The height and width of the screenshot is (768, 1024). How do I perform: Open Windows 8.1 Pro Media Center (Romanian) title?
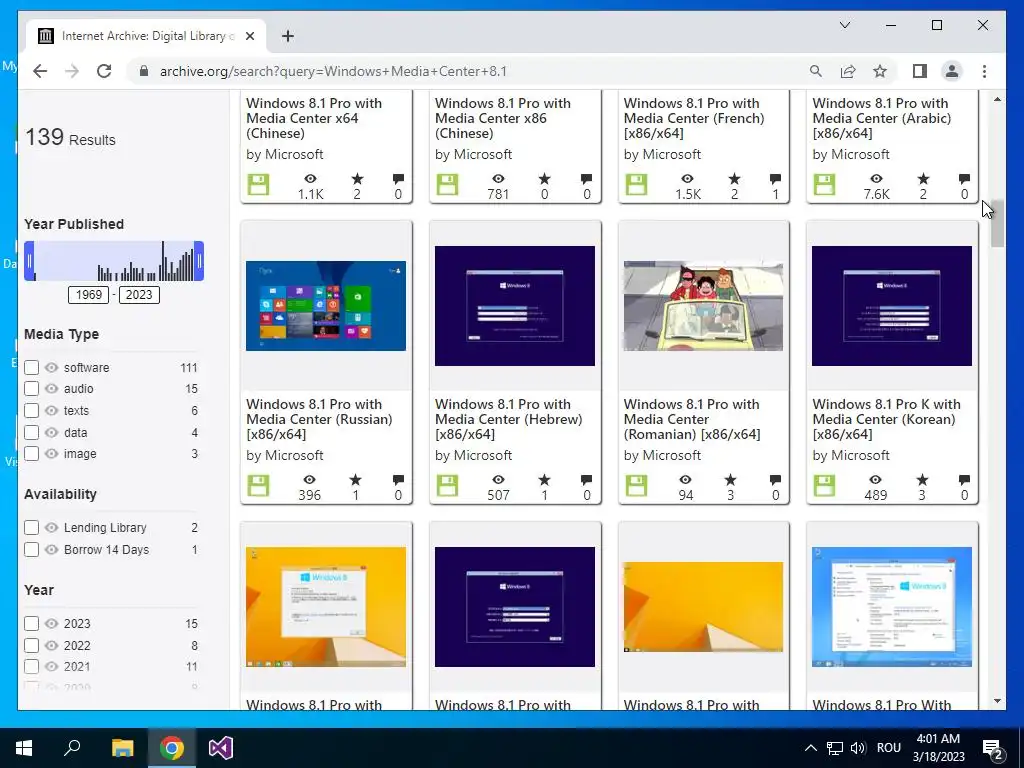pyautogui.click(x=692, y=419)
